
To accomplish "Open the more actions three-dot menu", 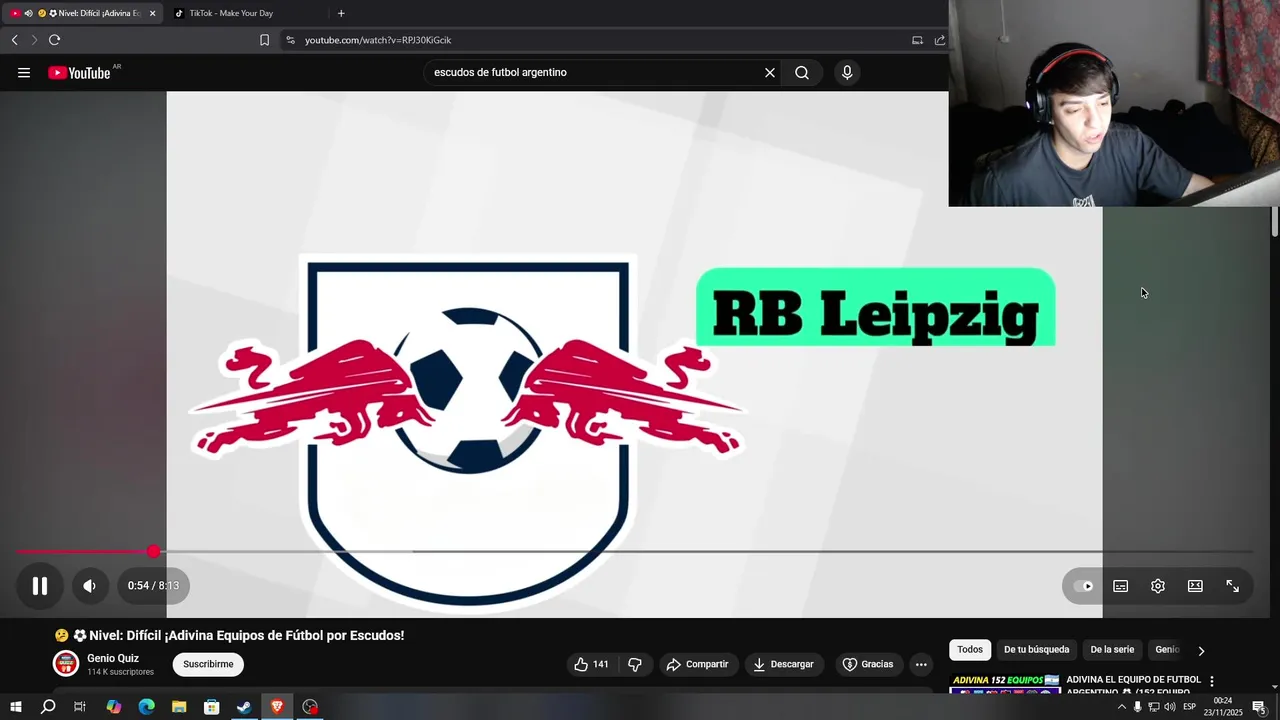I will pyautogui.click(x=921, y=664).
